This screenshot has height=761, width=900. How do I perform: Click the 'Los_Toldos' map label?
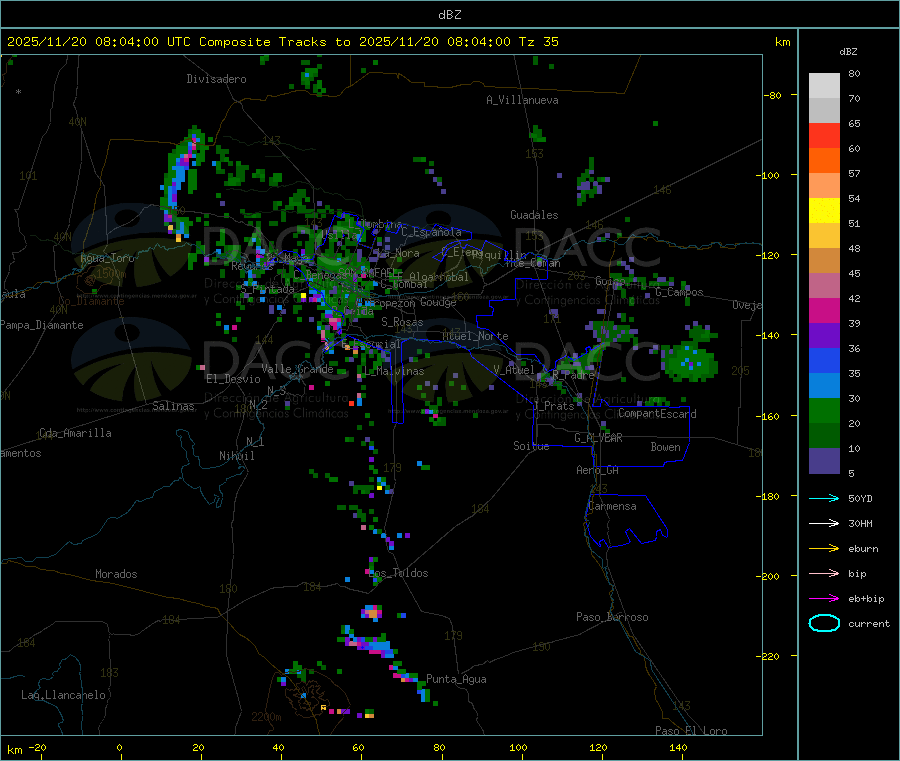[398, 573]
